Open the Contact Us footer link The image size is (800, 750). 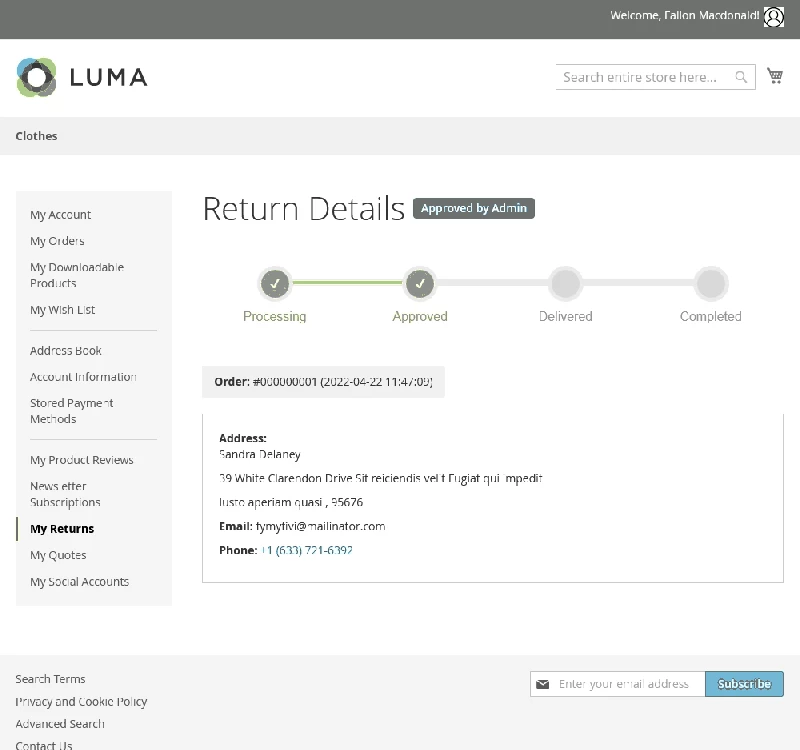tap(44, 745)
